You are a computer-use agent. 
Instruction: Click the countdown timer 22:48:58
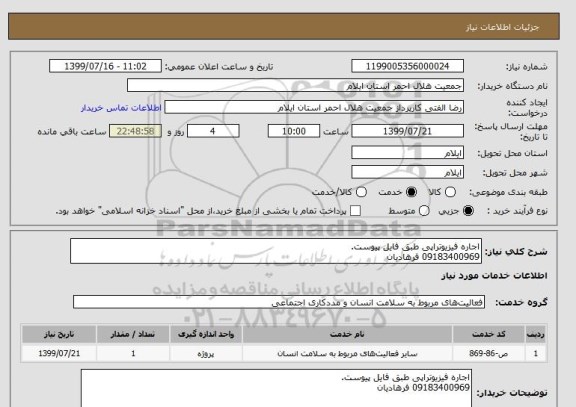pyautogui.click(x=136, y=131)
